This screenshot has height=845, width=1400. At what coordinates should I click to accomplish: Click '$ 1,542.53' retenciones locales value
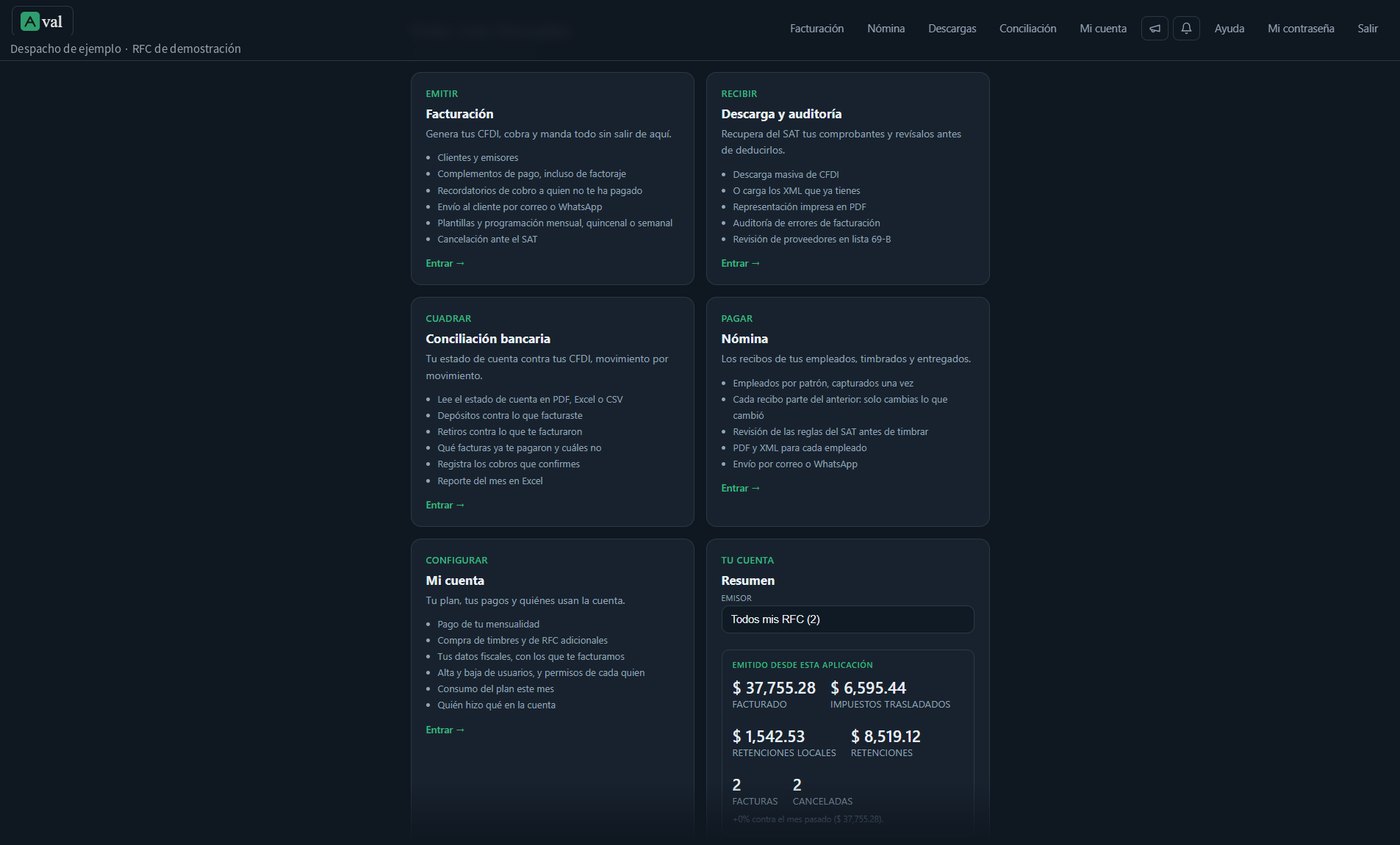pos(768,736)
